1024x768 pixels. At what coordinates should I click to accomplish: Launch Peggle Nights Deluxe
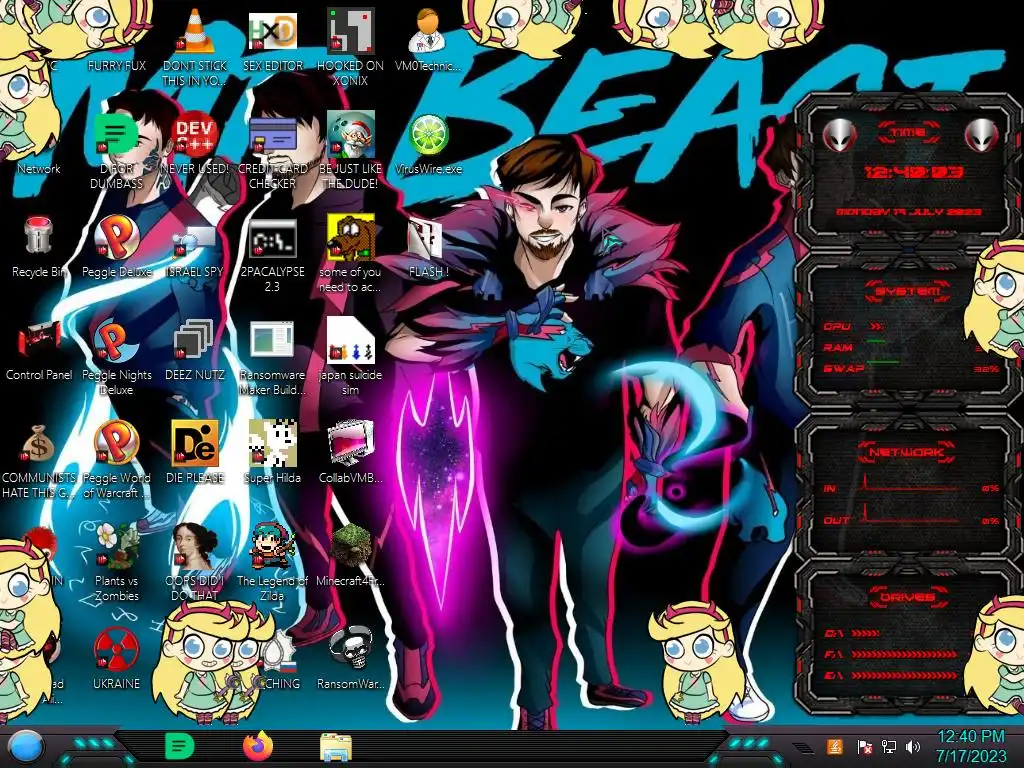116,340
